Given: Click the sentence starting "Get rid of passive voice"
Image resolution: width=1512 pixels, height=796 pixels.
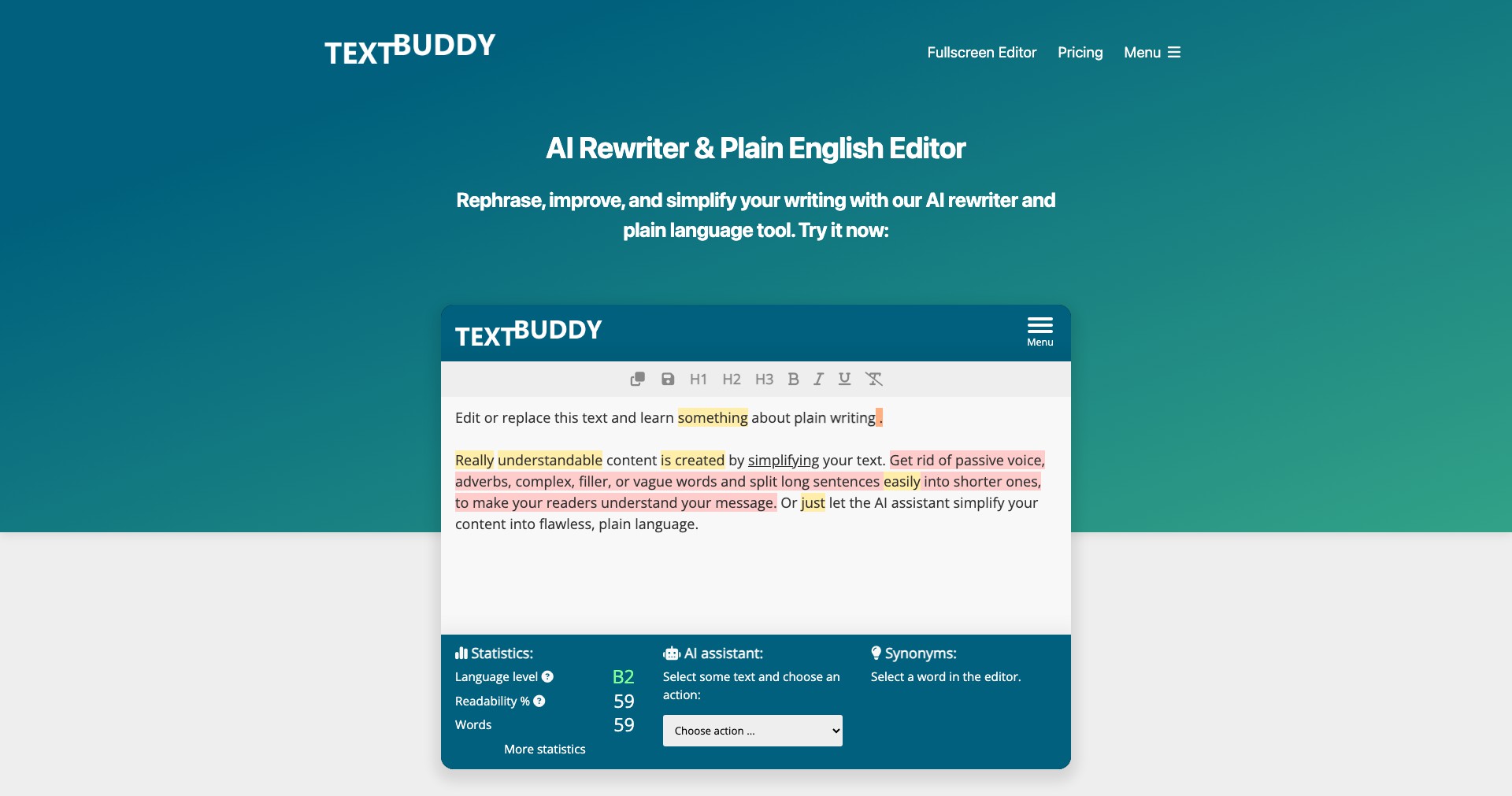Looking at the screenshot, I should (x=748, y=482).
